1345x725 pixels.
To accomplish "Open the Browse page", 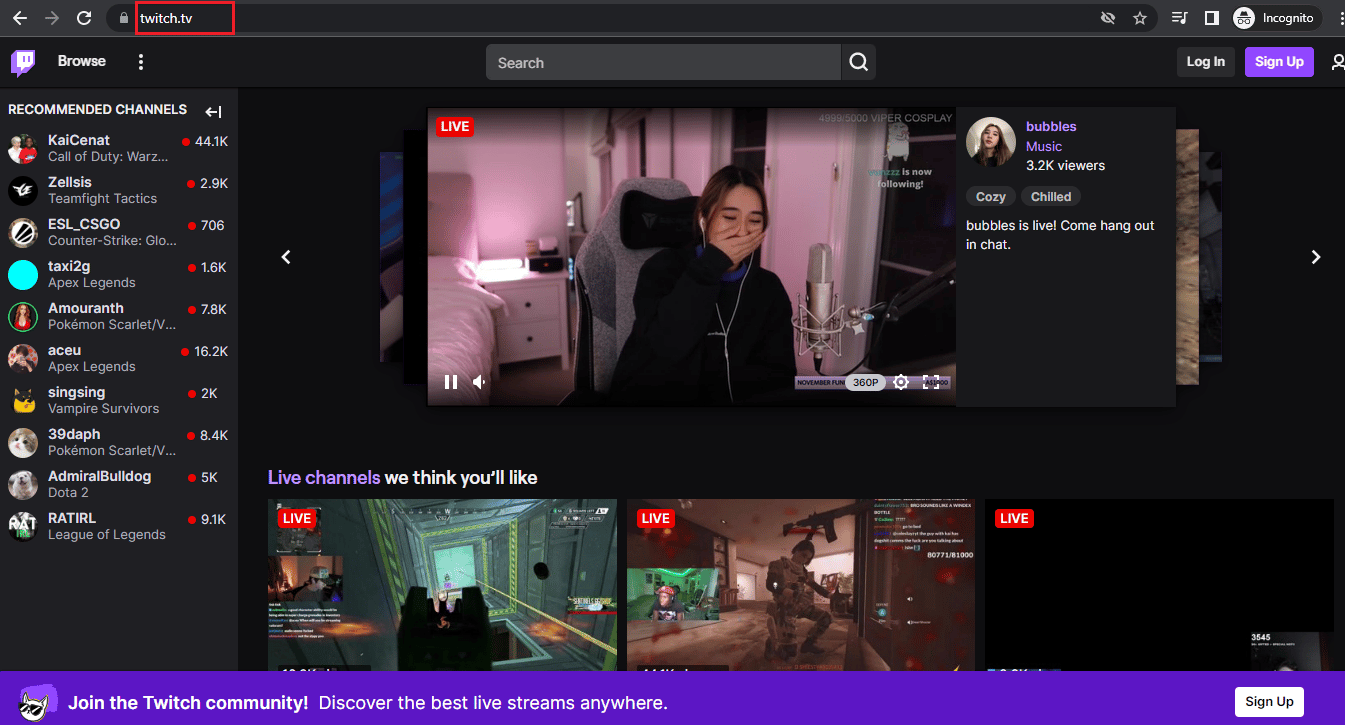I will click(x=81, y=61).
